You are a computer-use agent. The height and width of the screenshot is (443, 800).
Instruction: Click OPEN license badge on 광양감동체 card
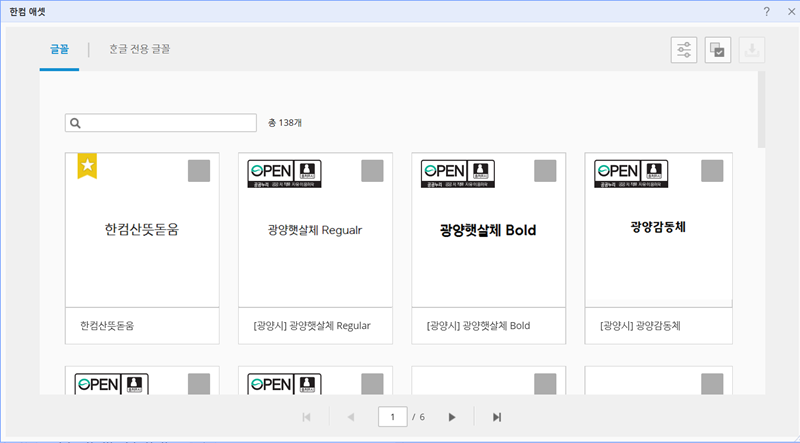[x=631, y=174]
